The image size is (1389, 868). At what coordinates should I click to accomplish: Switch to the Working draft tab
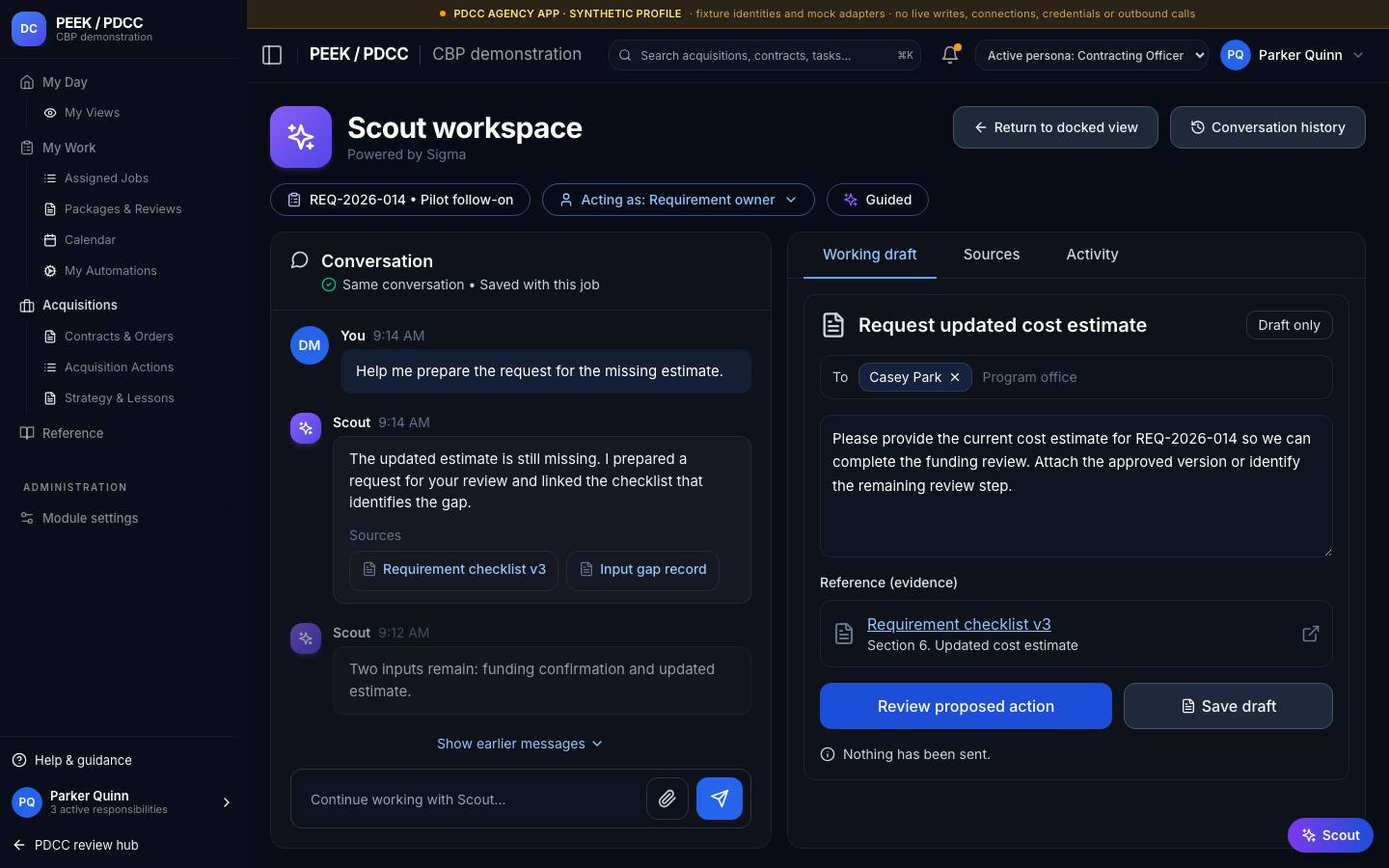pos(870,255)
